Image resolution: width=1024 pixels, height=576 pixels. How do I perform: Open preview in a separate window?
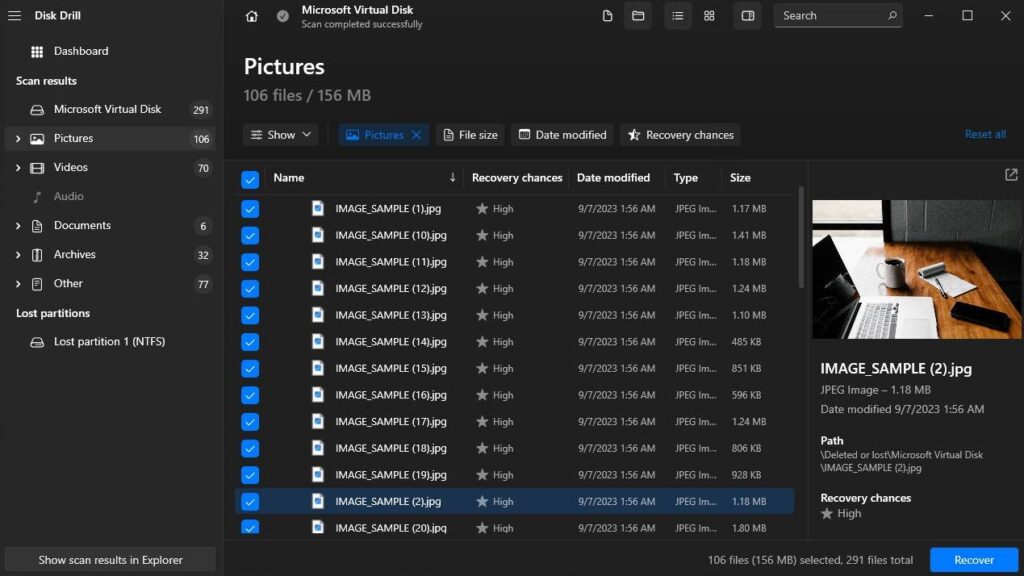[1010, 174]
